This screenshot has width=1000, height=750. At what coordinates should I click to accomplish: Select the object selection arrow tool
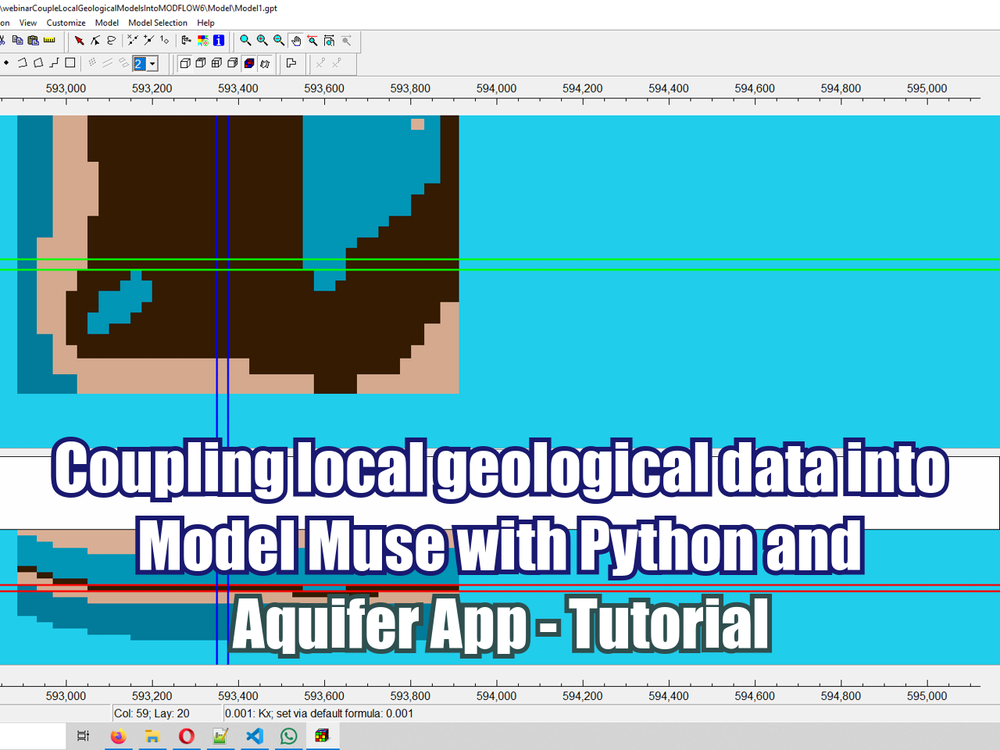[78, 40]
